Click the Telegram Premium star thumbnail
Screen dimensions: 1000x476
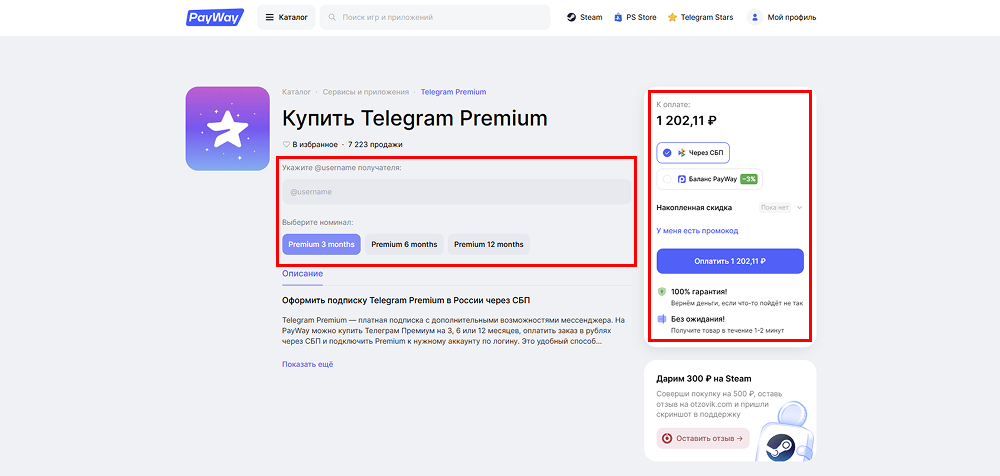click(x=228, y=128)
